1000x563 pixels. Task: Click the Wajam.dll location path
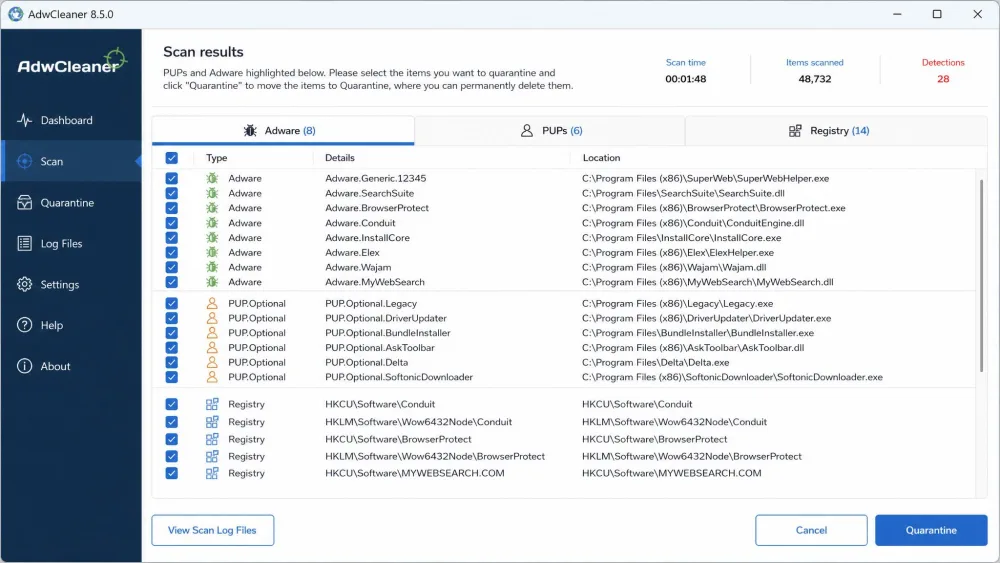[674, 267]
